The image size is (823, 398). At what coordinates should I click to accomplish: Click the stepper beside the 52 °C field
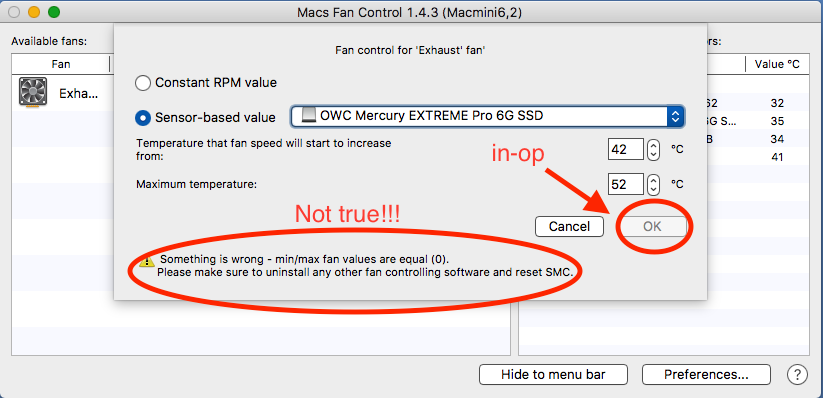point(653,184)
